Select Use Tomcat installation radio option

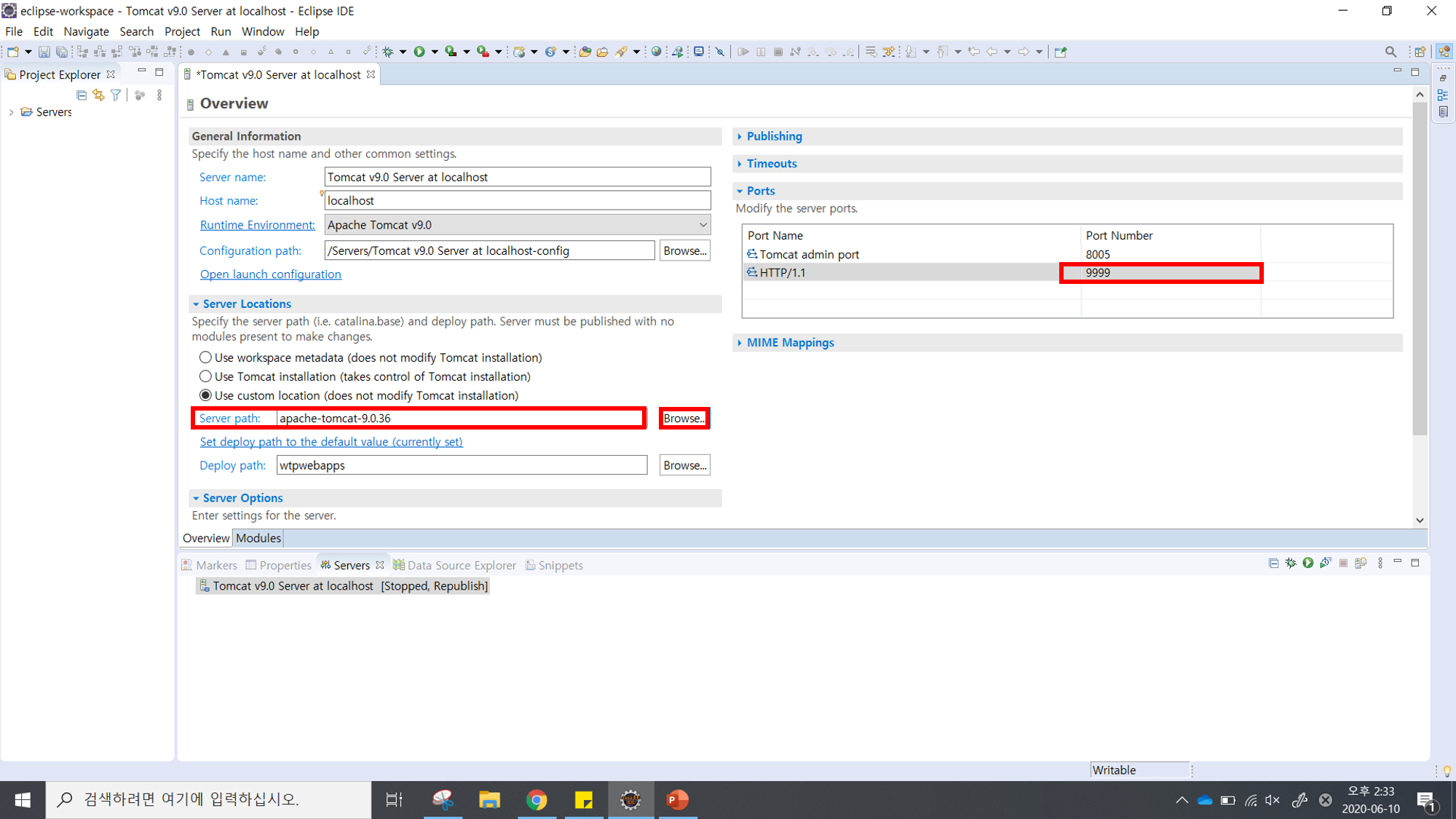click(x=205, y=376)
